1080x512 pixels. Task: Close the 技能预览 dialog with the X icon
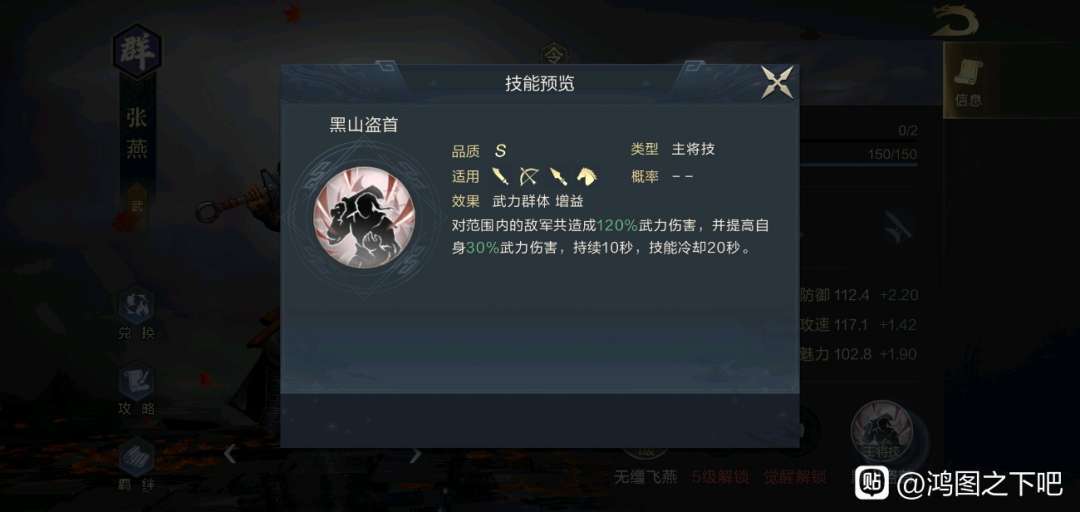click(x=777, y=82)
